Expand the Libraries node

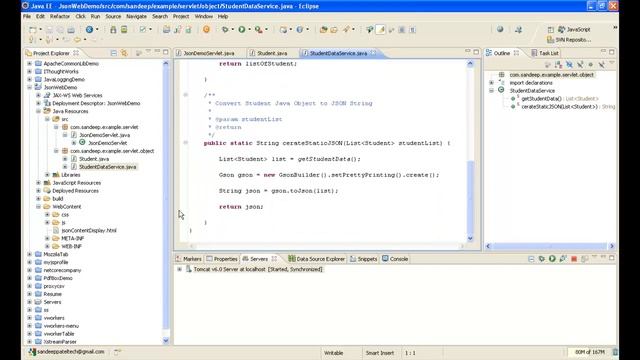pos(47,175)
